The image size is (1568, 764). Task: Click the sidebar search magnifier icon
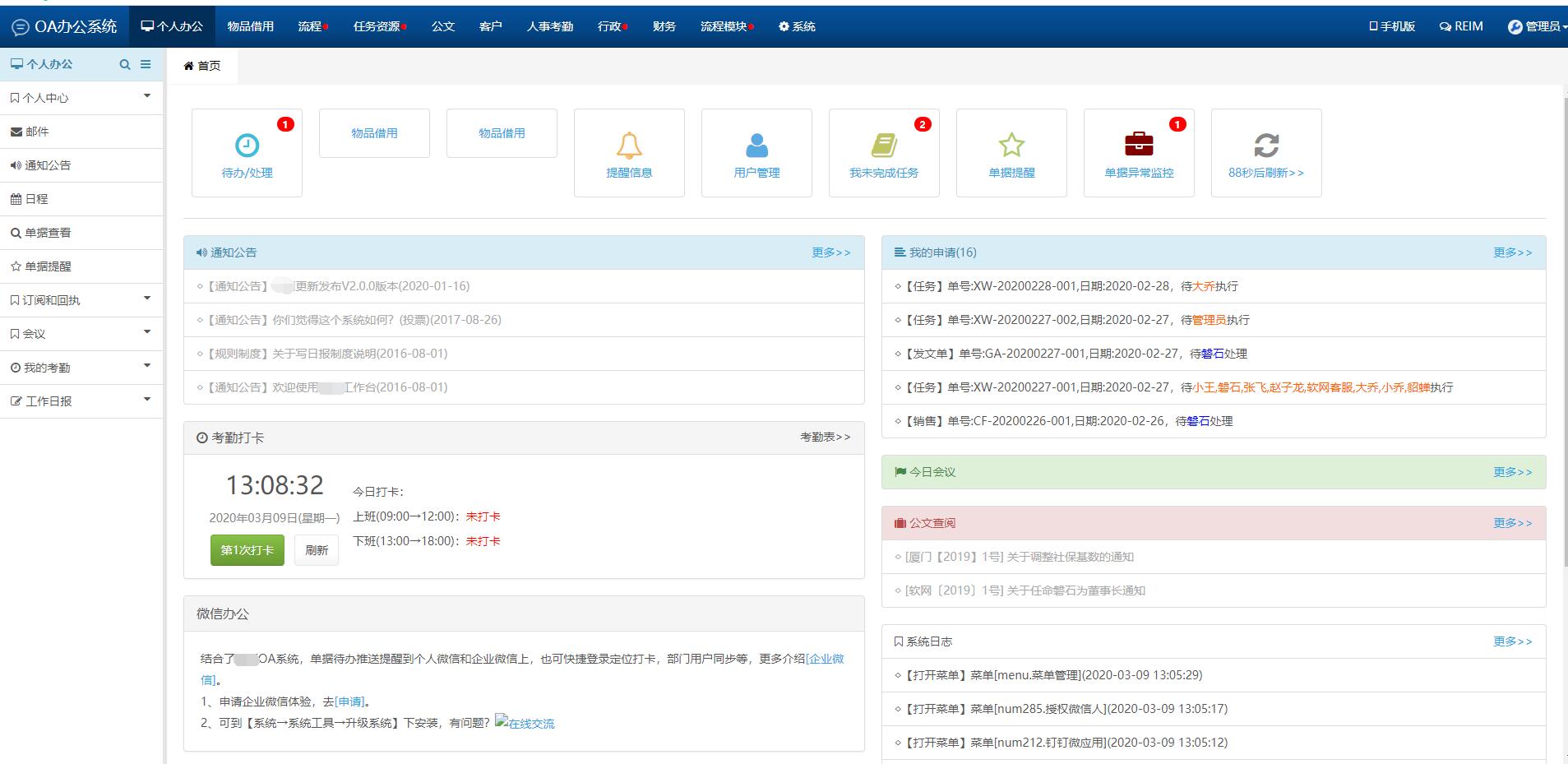click(x=125, y=64)
